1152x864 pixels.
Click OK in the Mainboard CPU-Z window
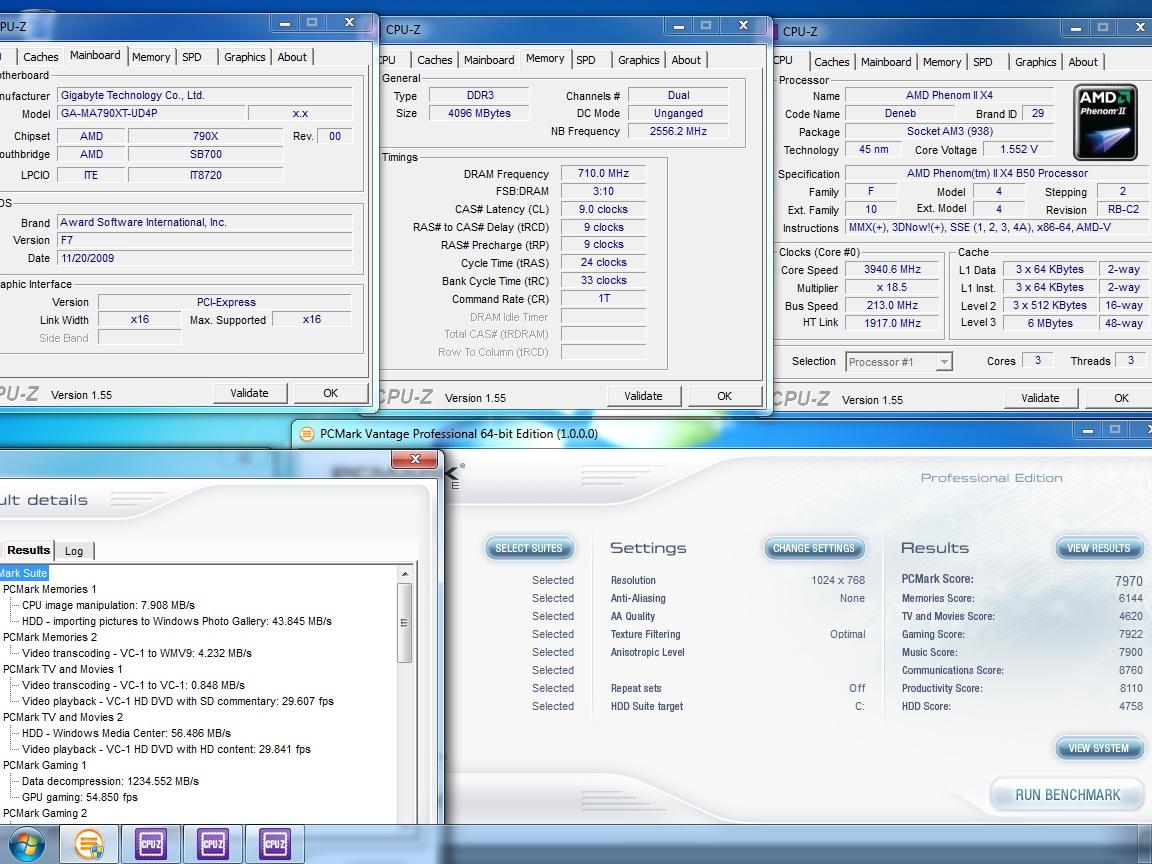(x=331, y=393)
